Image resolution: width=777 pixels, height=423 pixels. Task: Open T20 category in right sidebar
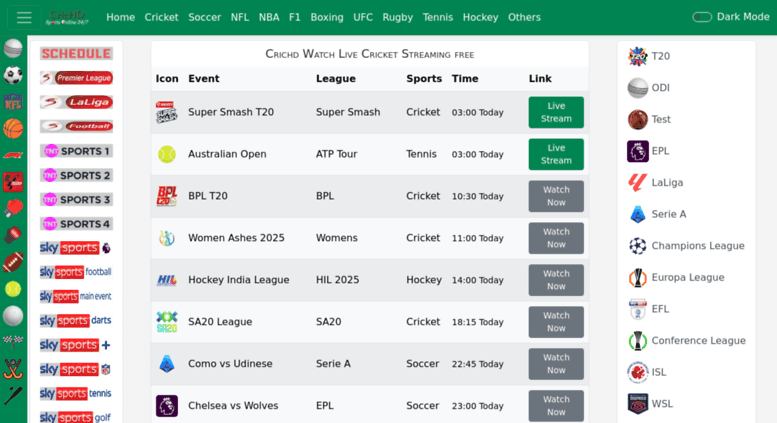pos(649,56)
